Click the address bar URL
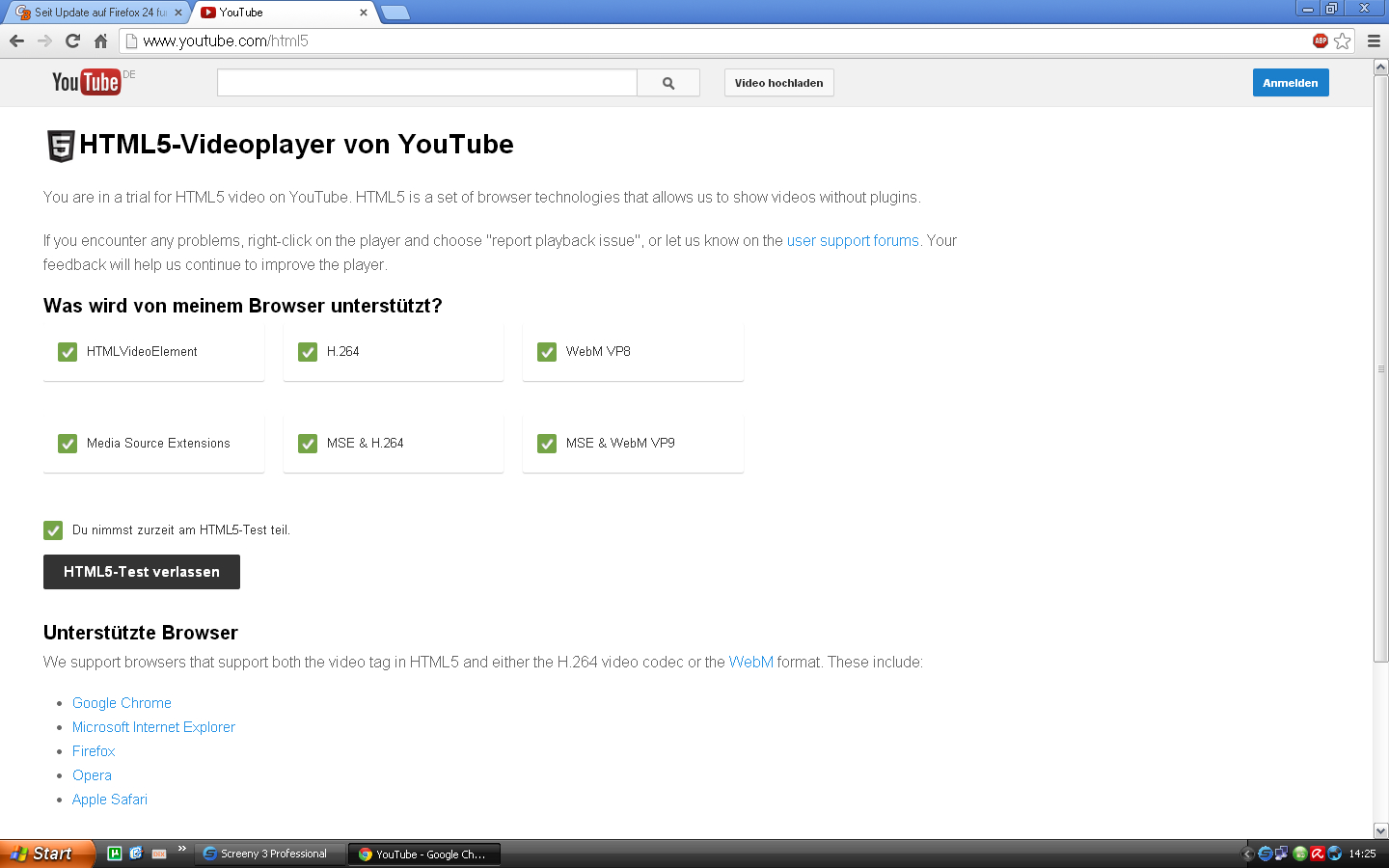Screen dimensions: 1389x868 pos(226,41)
